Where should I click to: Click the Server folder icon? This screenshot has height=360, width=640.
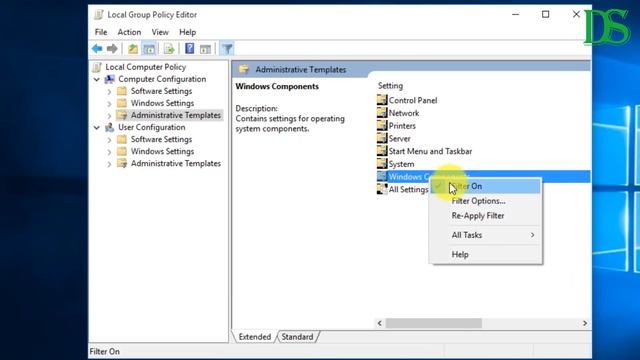382,138
